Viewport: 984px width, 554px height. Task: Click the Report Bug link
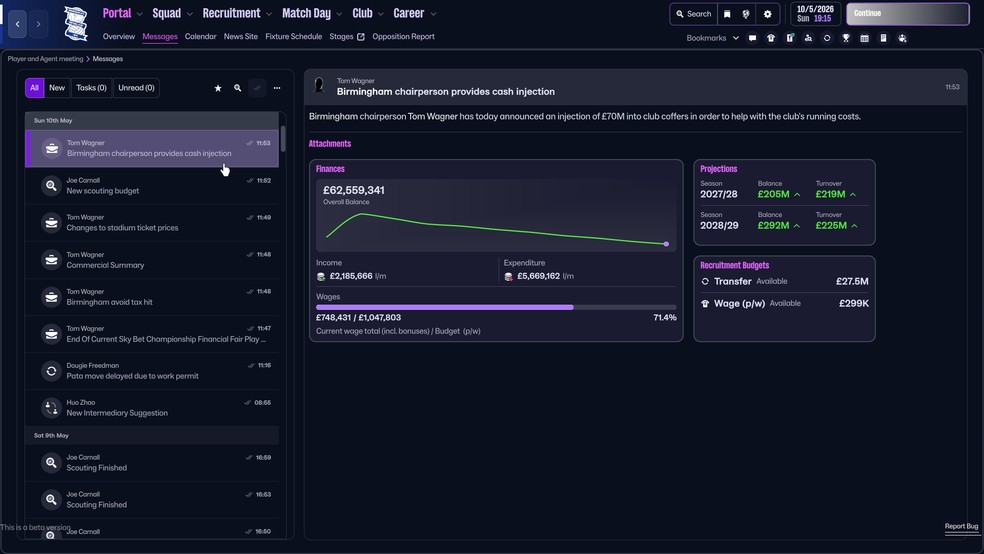point(961,526)
